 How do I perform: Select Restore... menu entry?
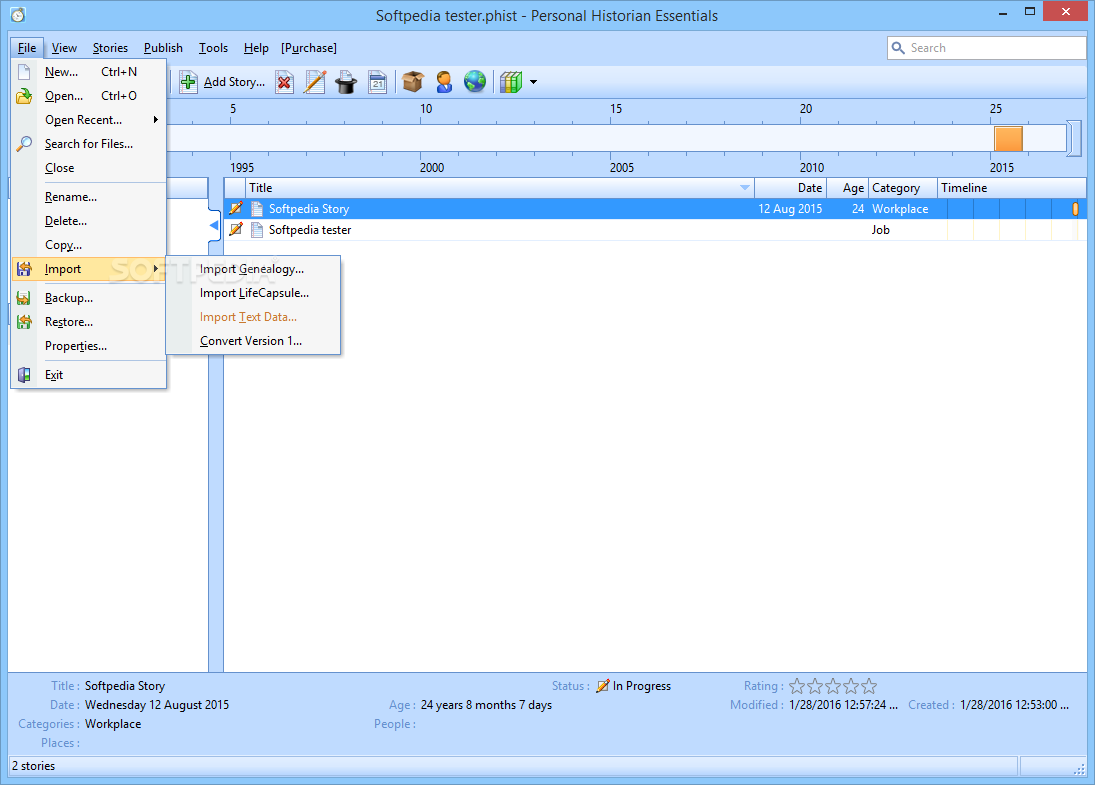point(89,322)
